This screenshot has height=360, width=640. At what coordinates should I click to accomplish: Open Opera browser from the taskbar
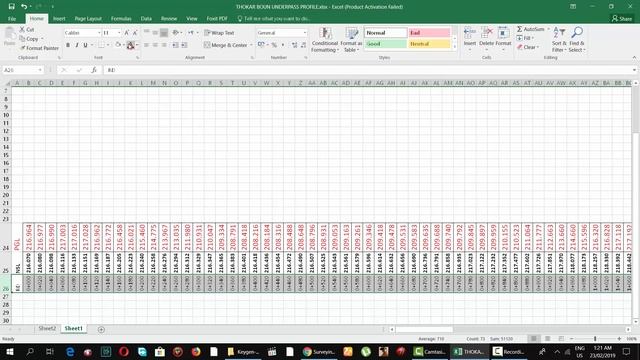124,351
